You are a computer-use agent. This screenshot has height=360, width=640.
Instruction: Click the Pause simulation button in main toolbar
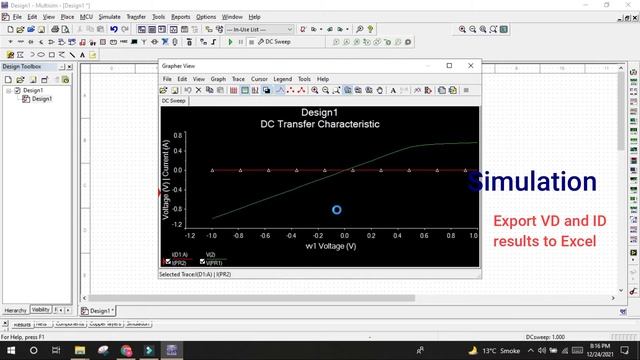(241, 42)
